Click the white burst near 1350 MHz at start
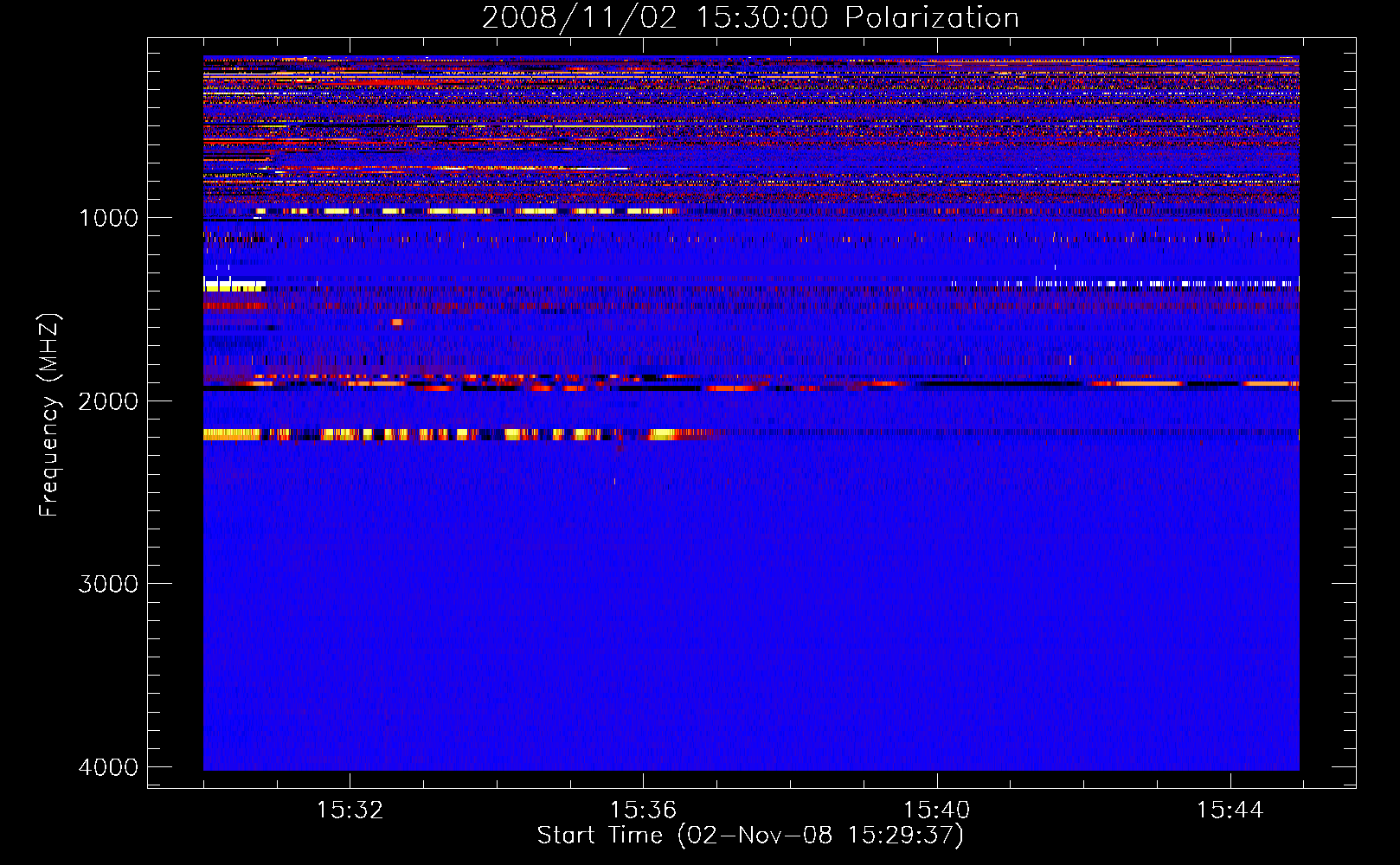 [x=234, y=284]
